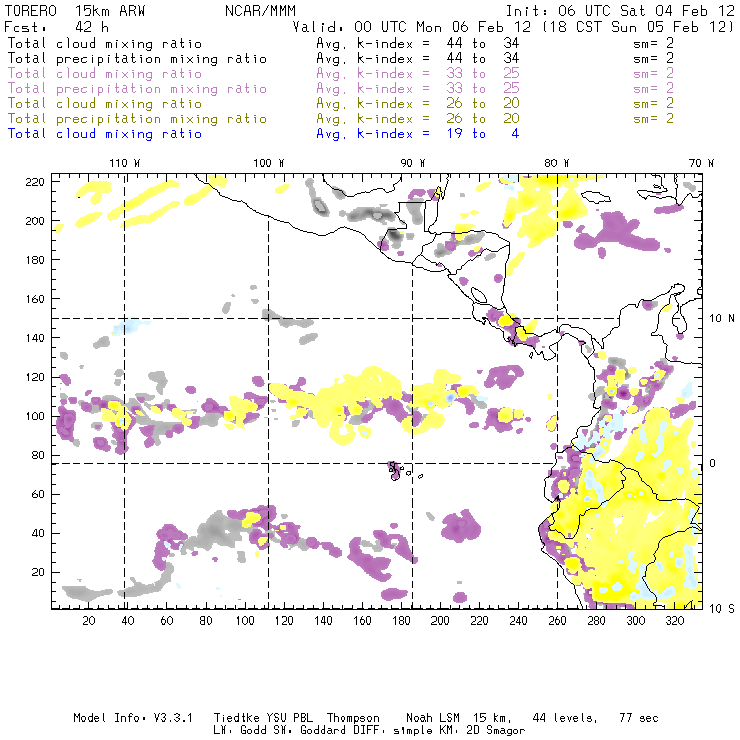Select the "10 S" latitude label
Screen dimensions: 740x740
(x=722, y=609)
